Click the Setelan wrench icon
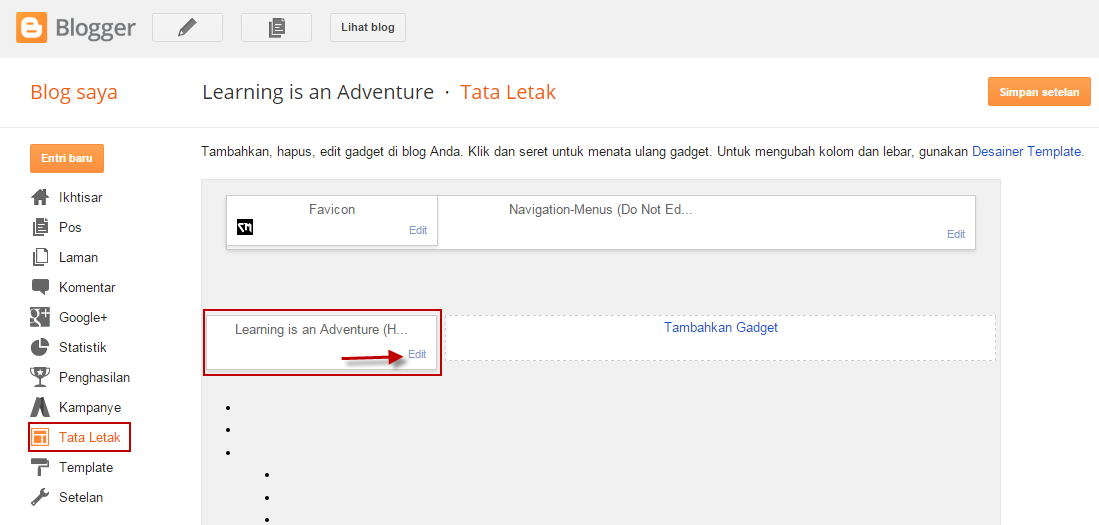 (x=40, y=497)
